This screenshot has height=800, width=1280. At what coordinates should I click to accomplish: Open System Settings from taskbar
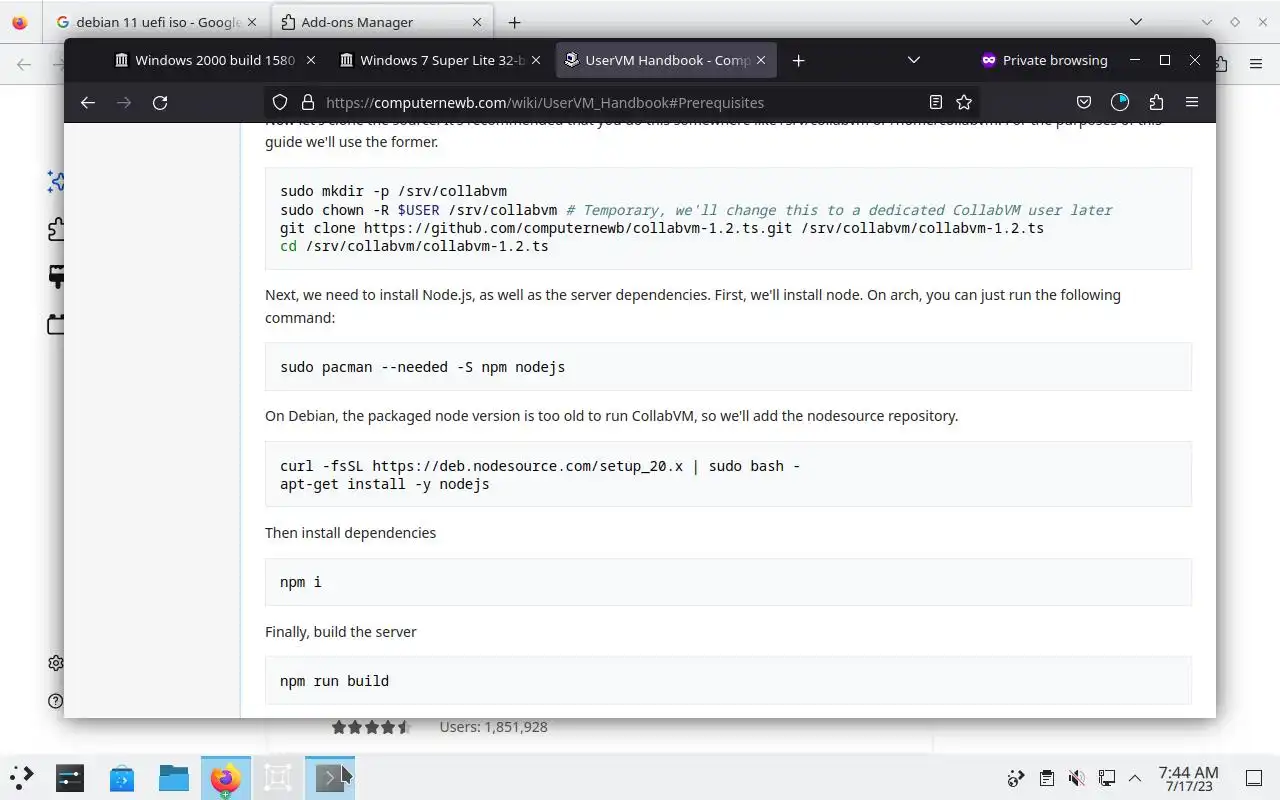click(70, 777)
